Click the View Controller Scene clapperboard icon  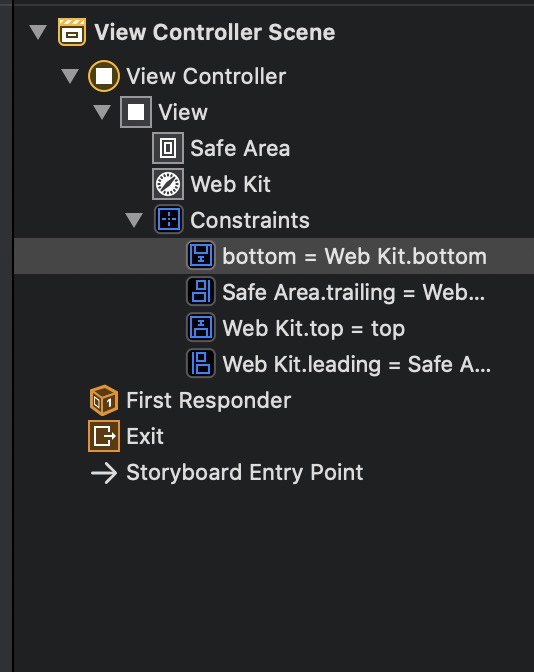click(72, 32)
